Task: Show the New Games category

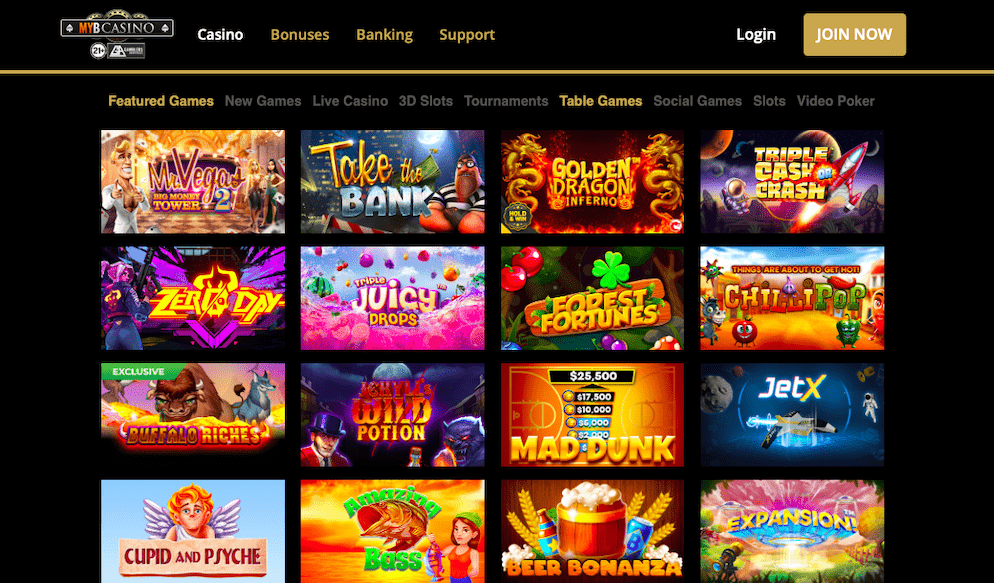Action: [x=263, y=101]
